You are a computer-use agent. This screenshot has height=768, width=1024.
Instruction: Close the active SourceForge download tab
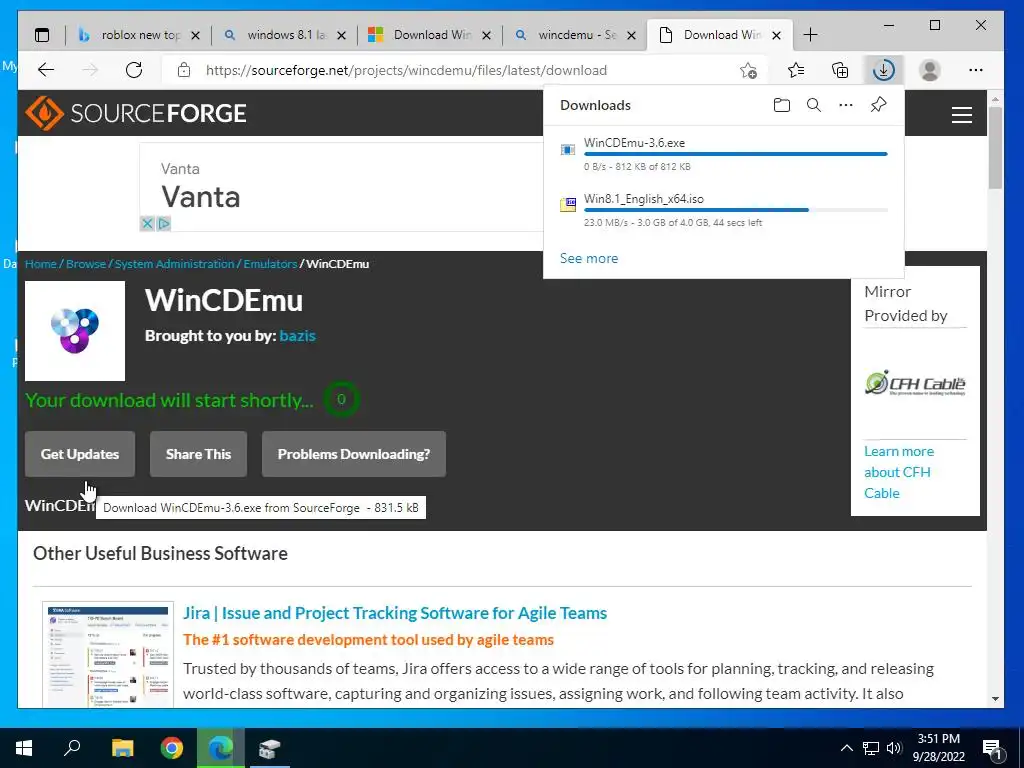[776, 35]
